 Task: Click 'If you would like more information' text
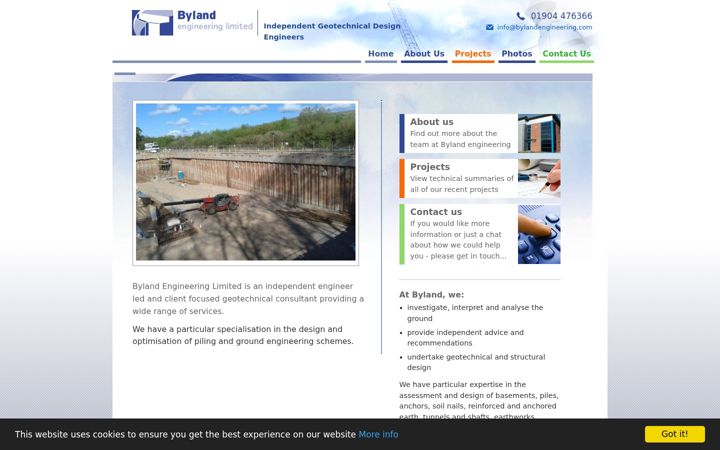click(x=458, y=240)
